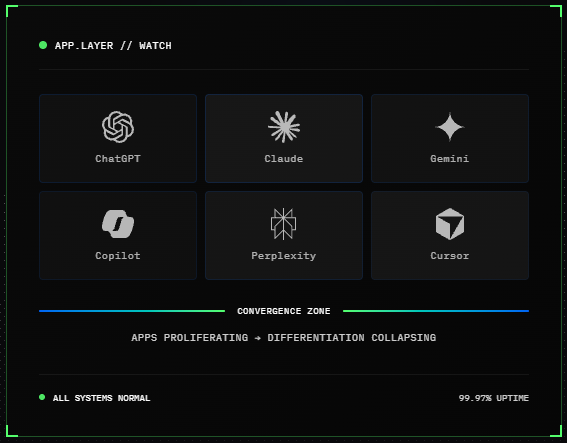Click the Perplexity logo icon

pos(284,224)
